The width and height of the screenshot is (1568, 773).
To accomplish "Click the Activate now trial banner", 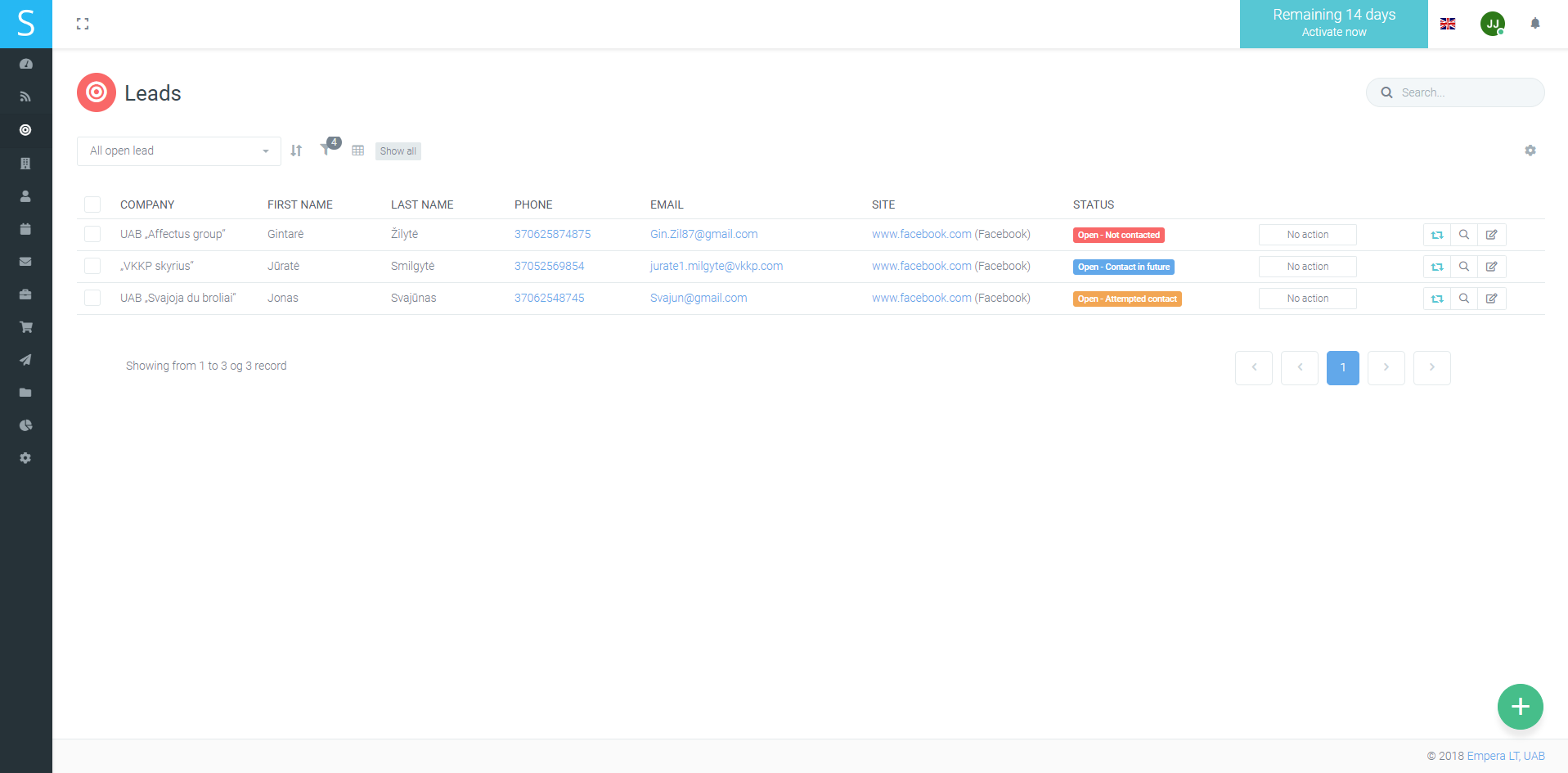I will click(1334, 24).
